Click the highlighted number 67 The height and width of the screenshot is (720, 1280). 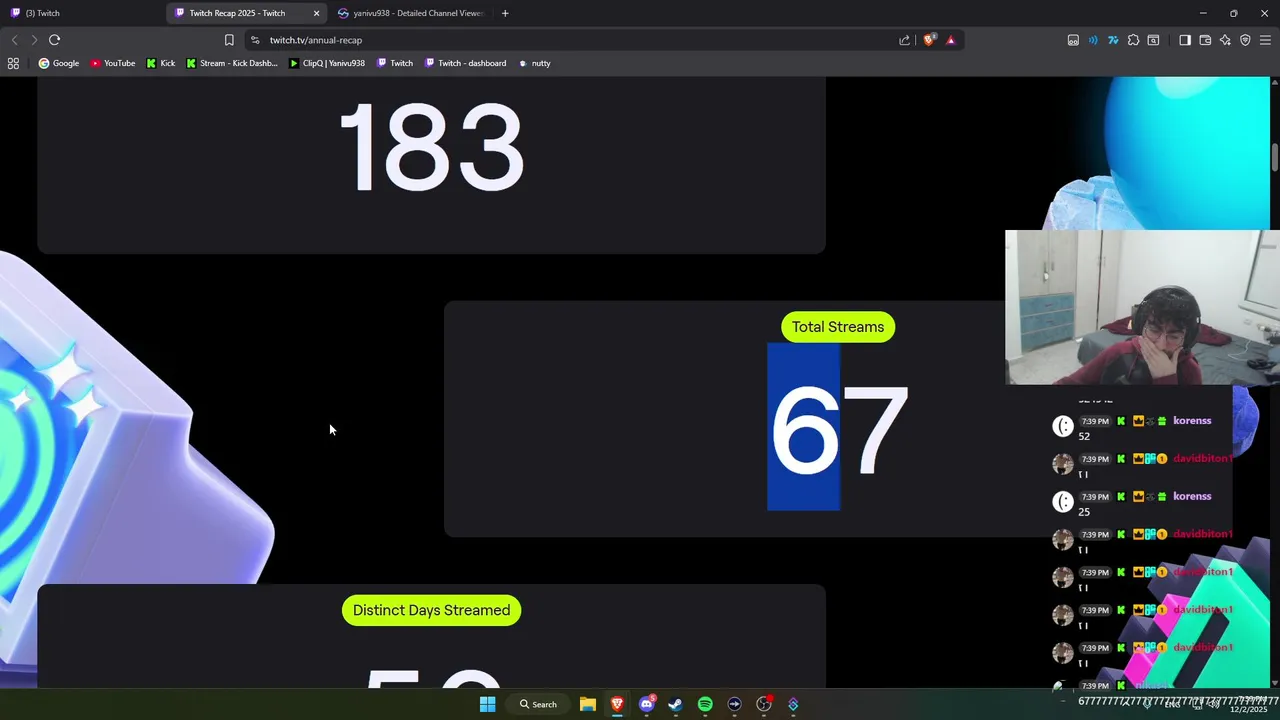(x=838, y=428)
